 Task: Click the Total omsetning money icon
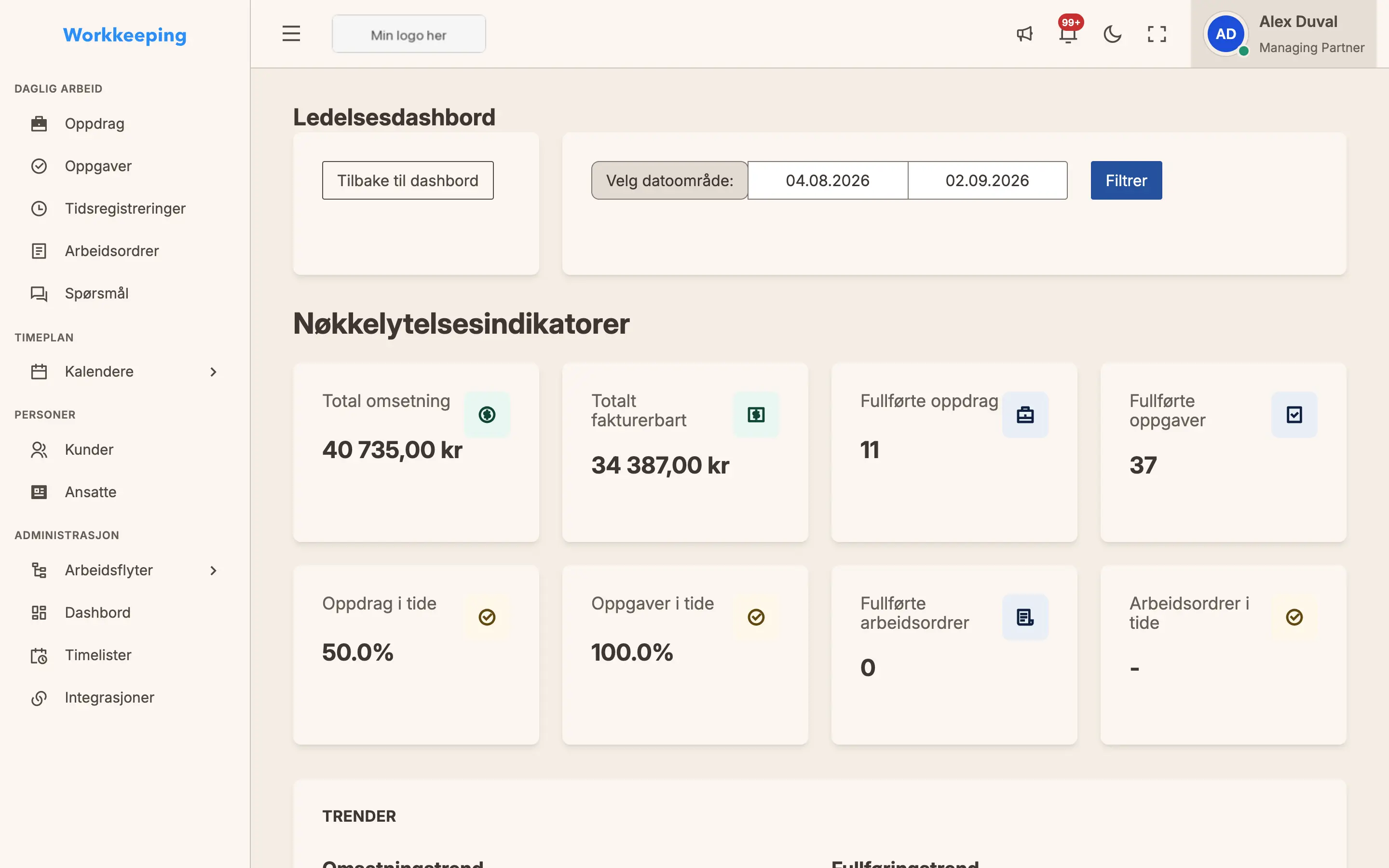tap(487, 415)
